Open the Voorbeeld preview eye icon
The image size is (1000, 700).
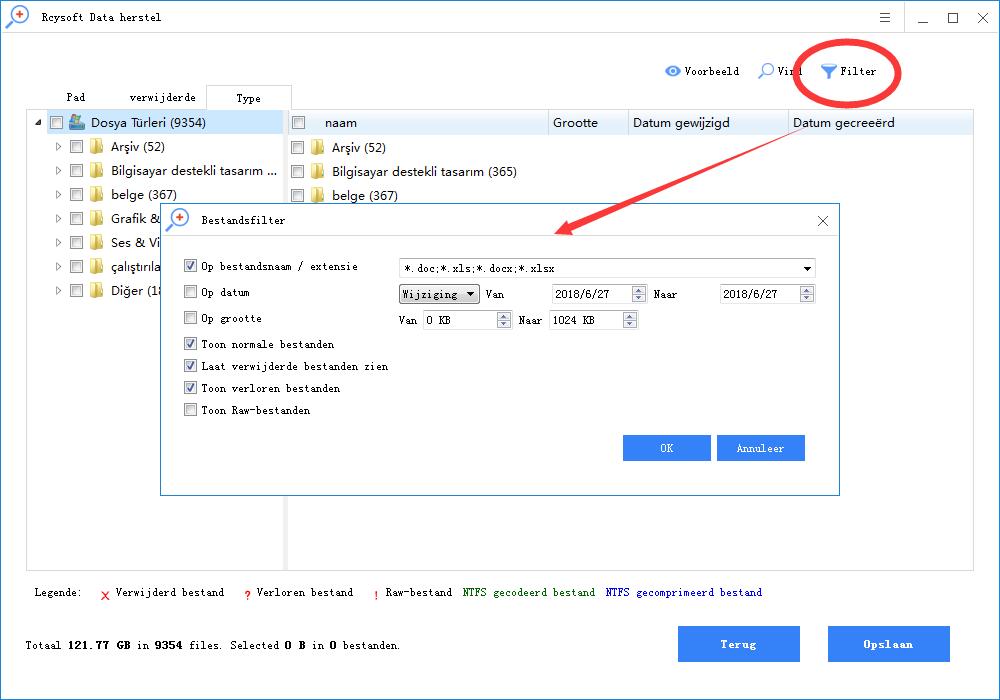click(x=673, y=71)
